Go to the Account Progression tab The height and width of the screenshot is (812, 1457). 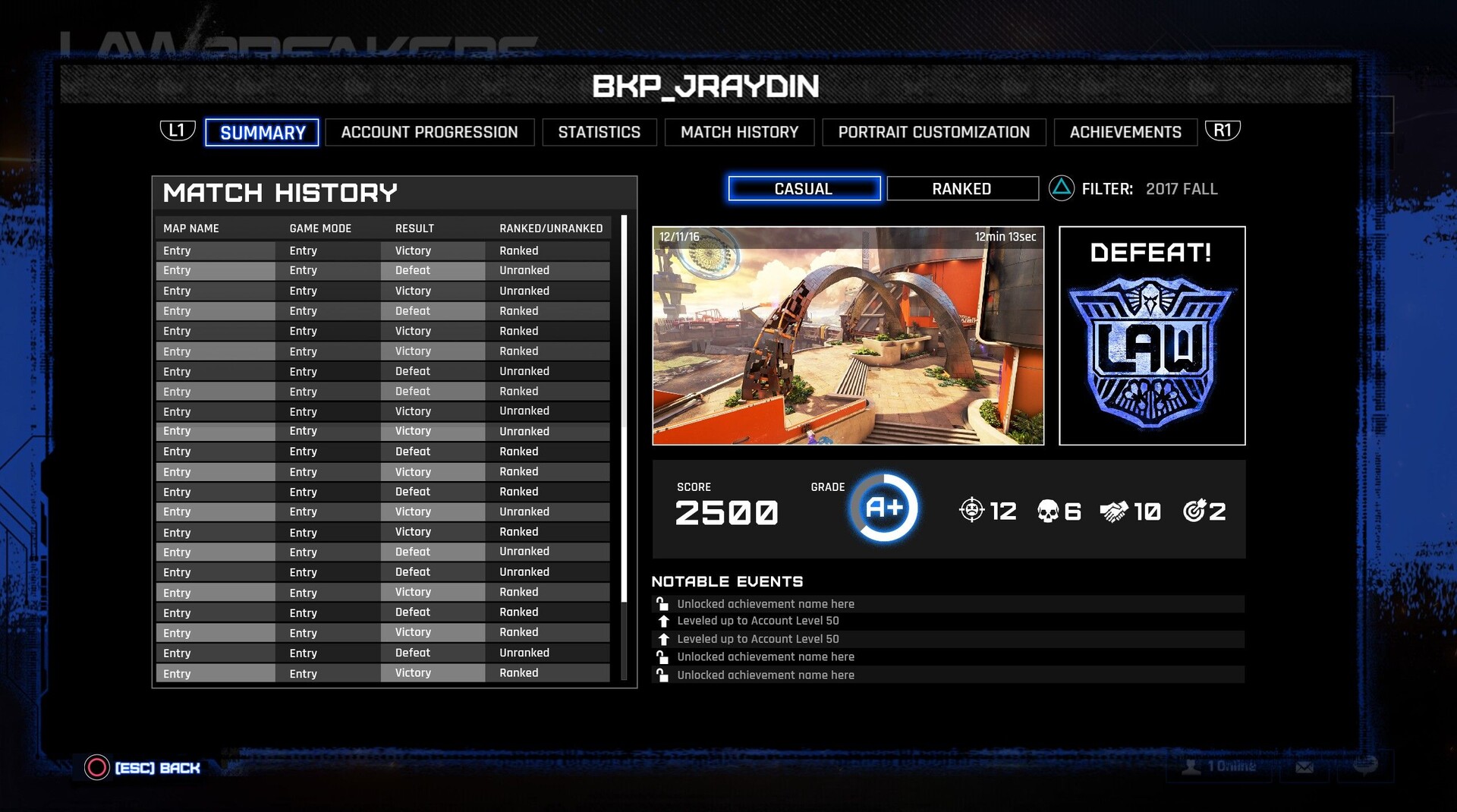(430, 132)
